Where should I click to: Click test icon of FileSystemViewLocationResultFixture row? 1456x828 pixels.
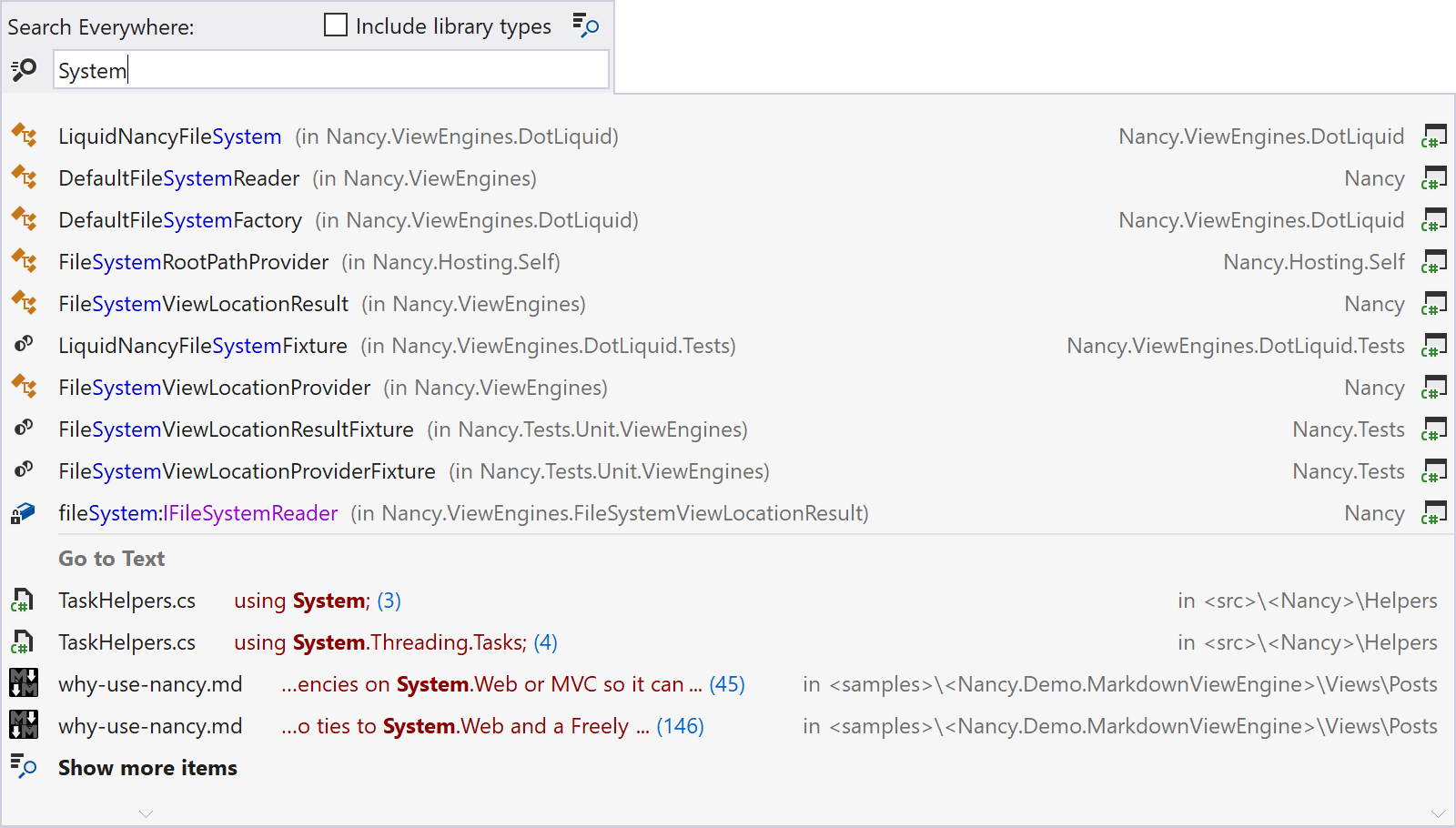click(x=24, y=429)
